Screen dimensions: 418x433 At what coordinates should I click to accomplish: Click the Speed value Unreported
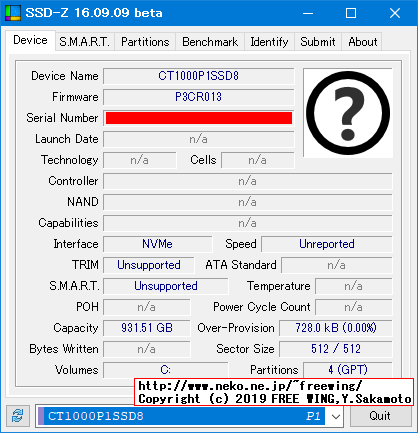[x=327, y=244]
